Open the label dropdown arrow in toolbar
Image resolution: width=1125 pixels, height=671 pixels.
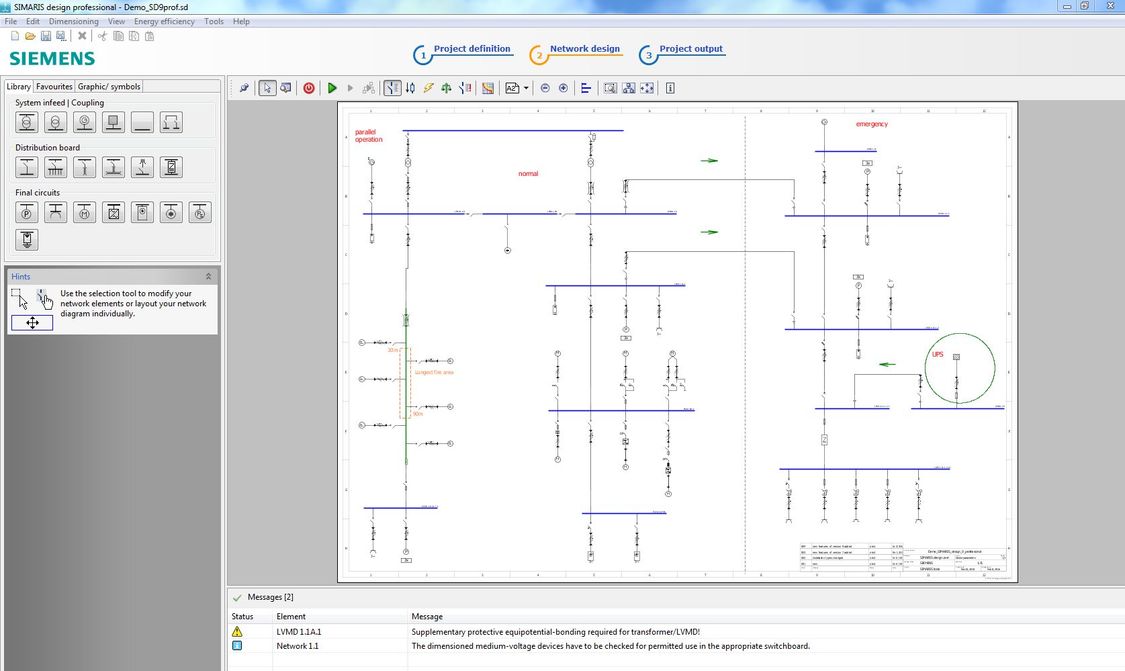[x=526, y=88]
